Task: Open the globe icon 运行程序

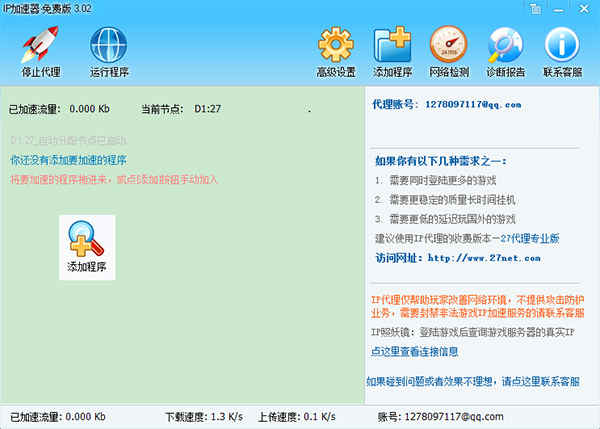Action: (x=109, y=51)
